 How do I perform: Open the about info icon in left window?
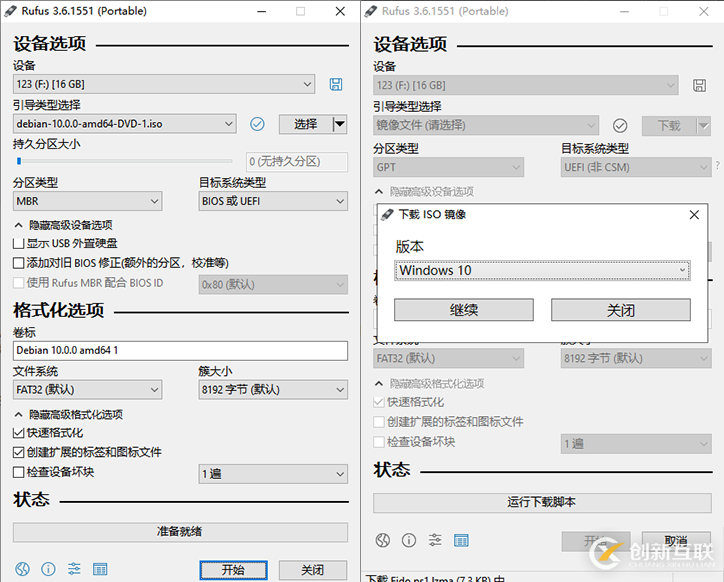point(48,569)
